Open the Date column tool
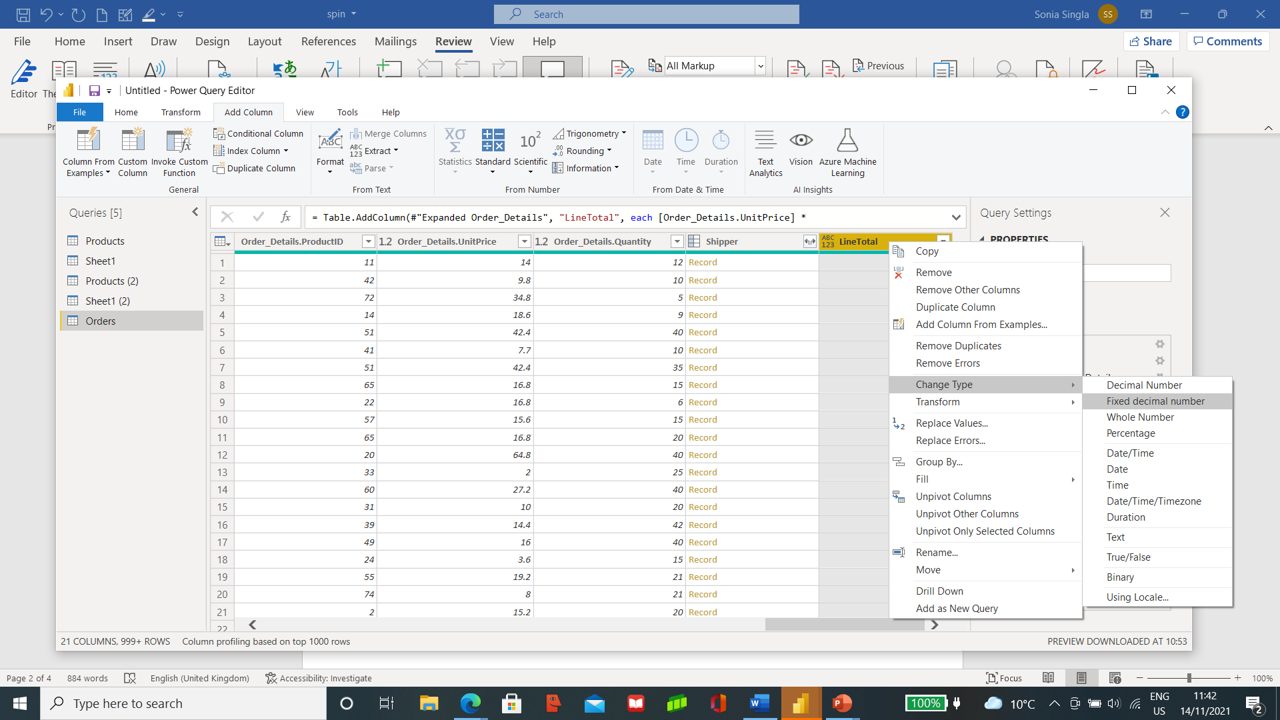The image size is (1280, 720). [x=652, y=150]
